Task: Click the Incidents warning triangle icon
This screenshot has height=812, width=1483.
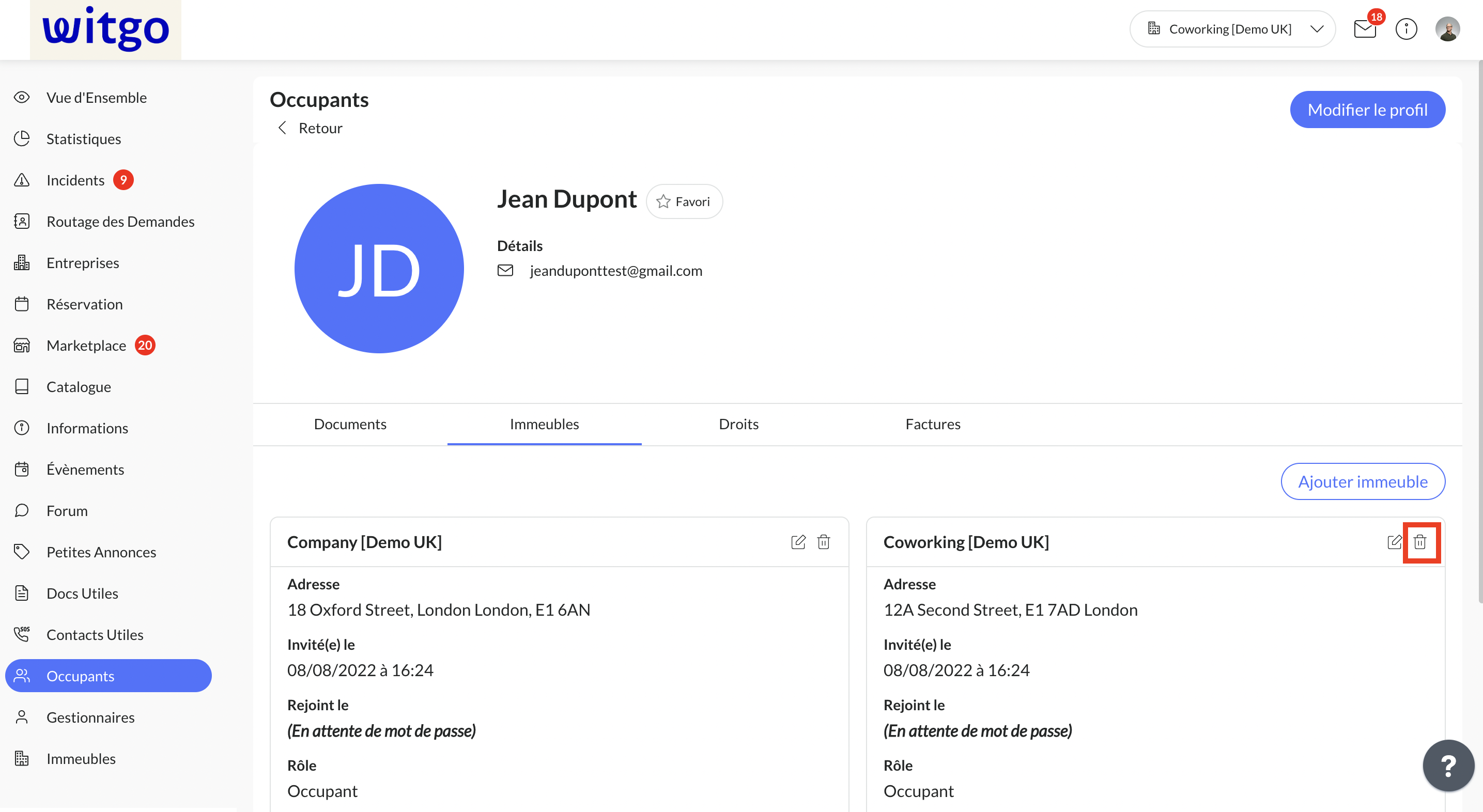Action: [x=22, y=180]
